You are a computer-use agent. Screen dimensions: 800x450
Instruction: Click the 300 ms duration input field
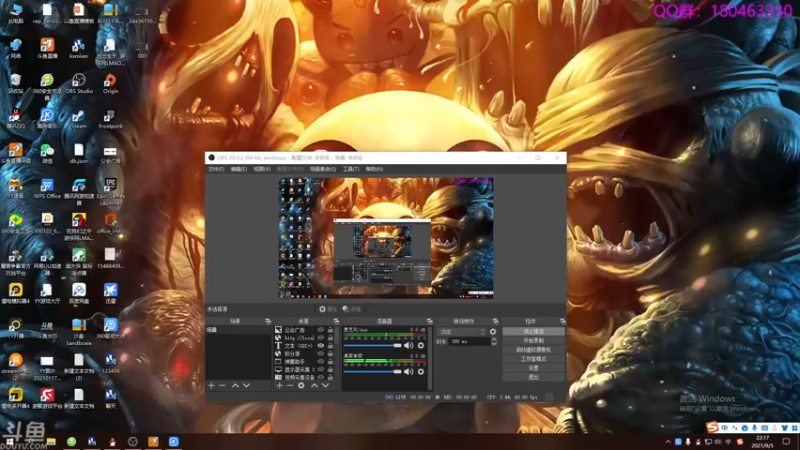[469, 341]
